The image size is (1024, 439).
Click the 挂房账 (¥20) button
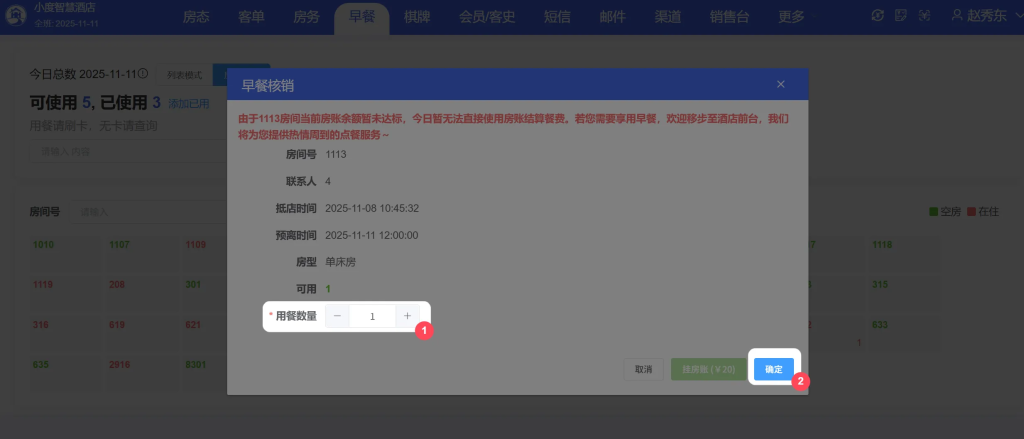(708, 369)
